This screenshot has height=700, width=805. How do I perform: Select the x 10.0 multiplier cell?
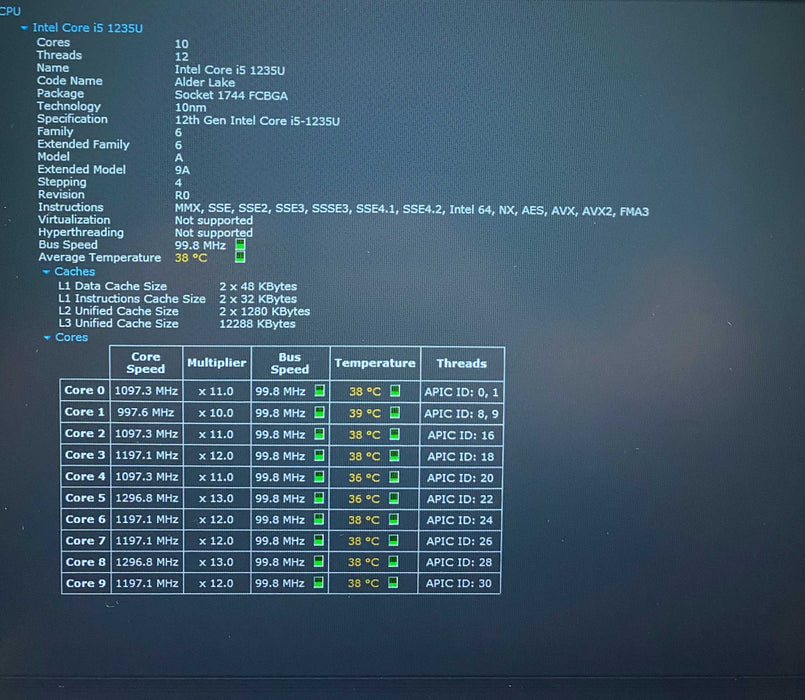(x=216, y=413)
